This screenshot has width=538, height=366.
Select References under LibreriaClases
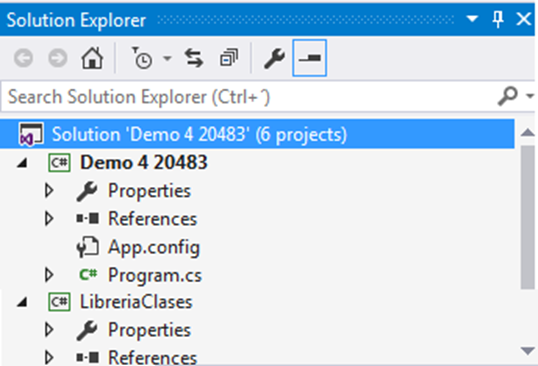[152, 357]
